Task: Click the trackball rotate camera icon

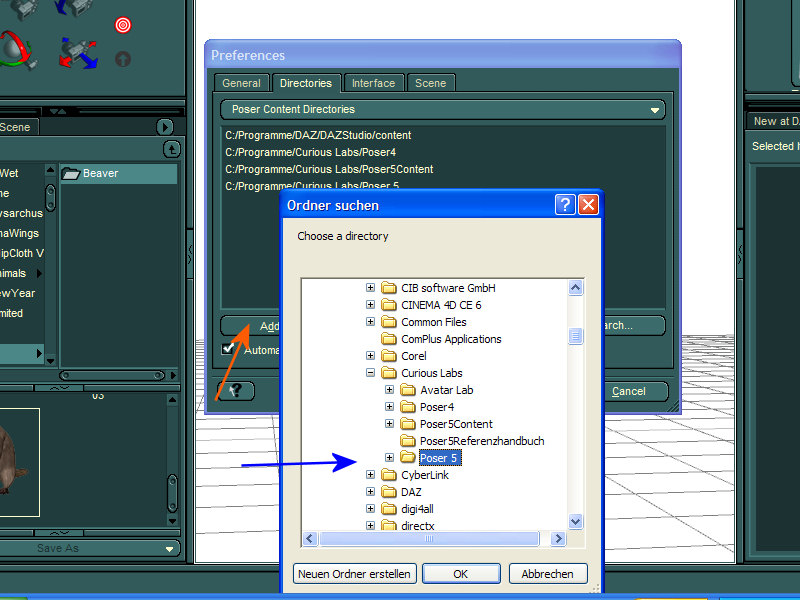Action: (x=17, y=51)
